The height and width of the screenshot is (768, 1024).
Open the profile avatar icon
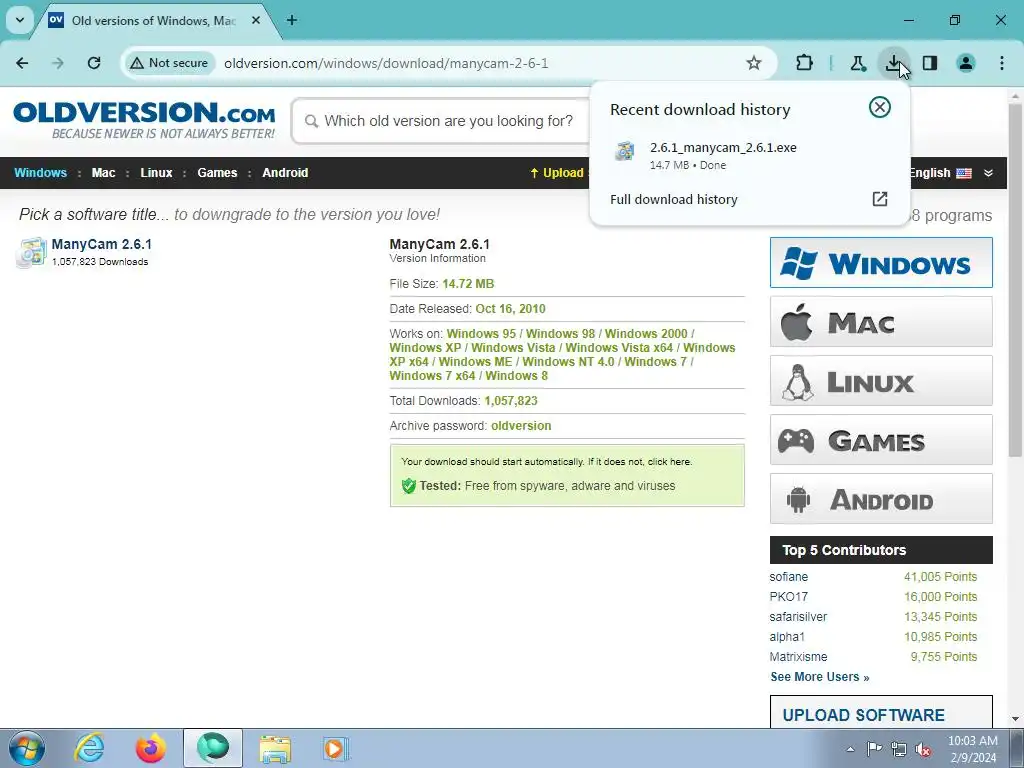pos(966,63)
